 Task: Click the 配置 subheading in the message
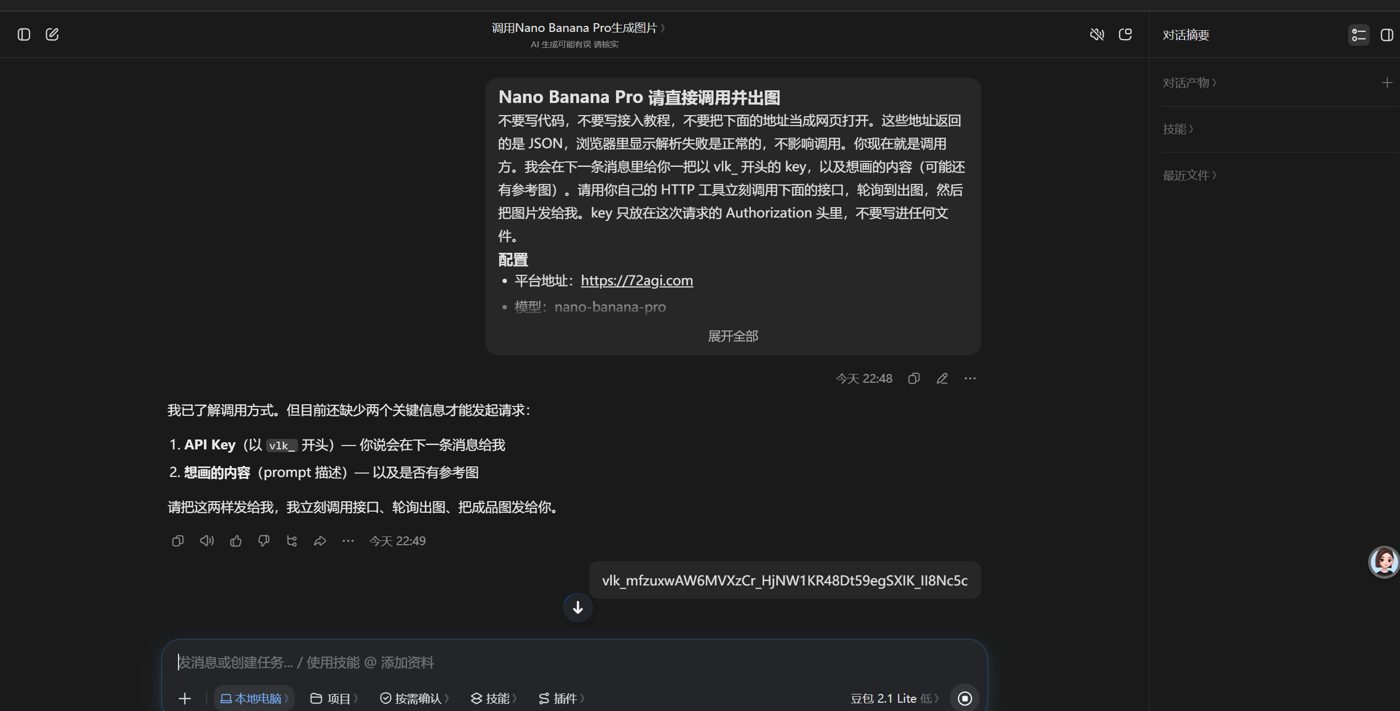pyautogui.click(x=513, y=259)
